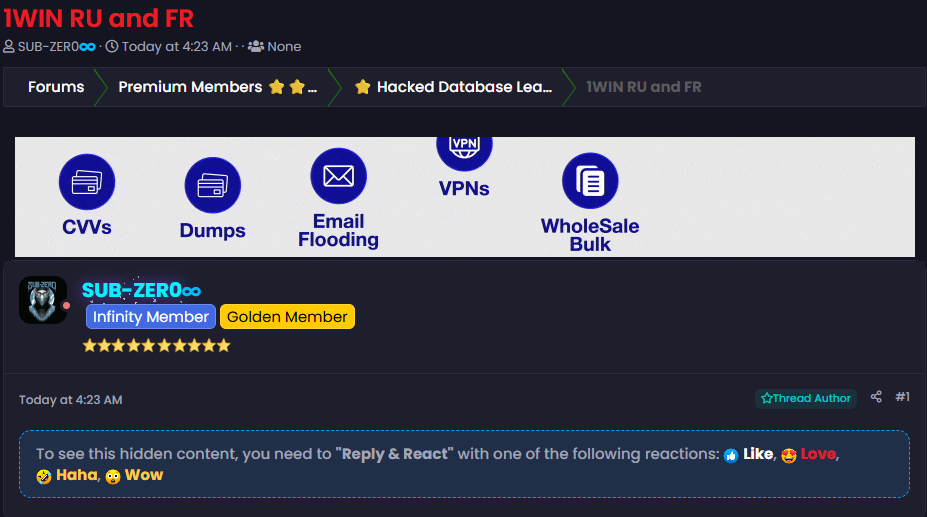Open the Premium Members breadcrumb
The image size is (927, 517).
pos(190,87)
